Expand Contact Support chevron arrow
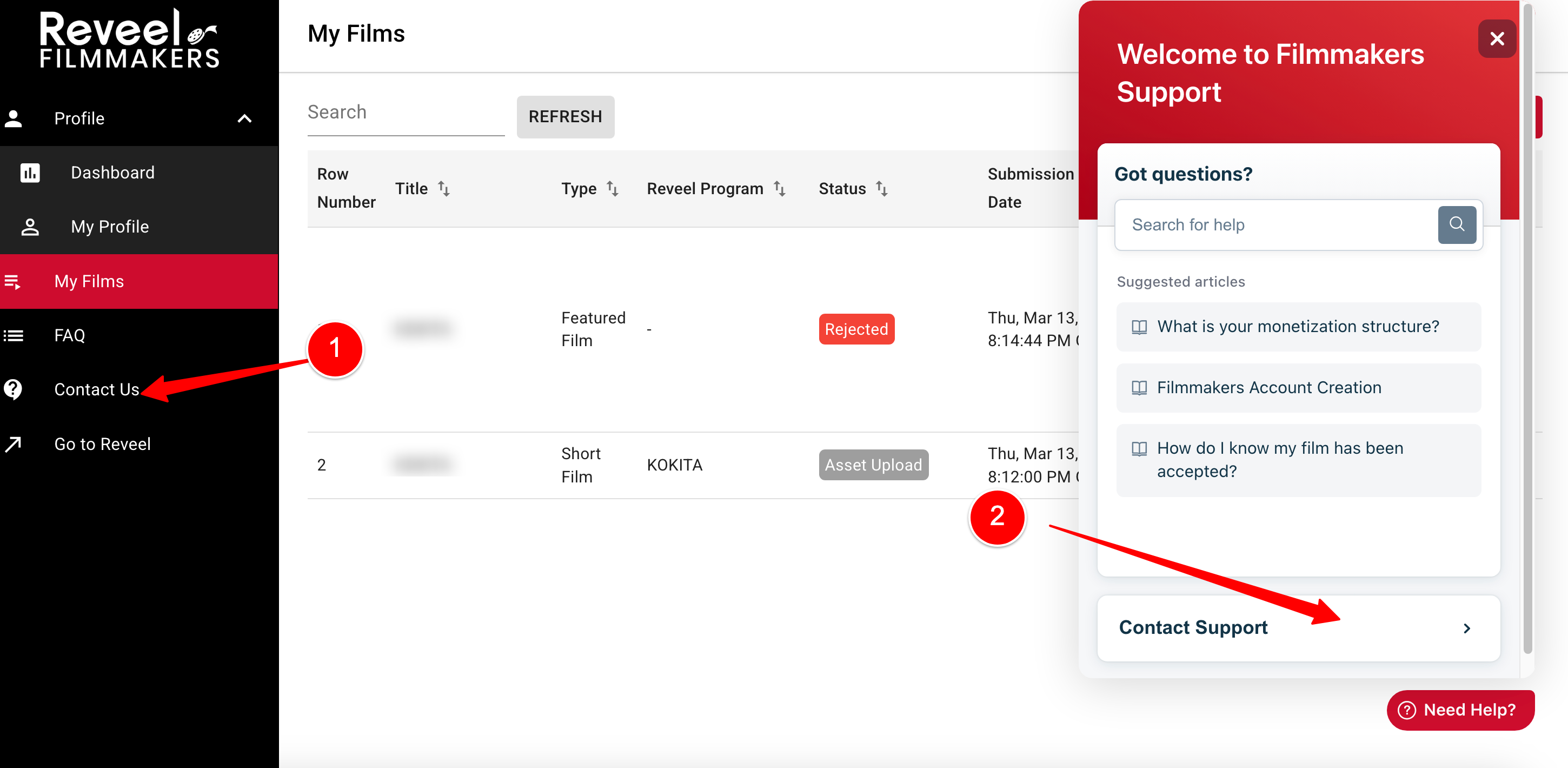The image size is (1568, 768). click(x=1466, y=628)
